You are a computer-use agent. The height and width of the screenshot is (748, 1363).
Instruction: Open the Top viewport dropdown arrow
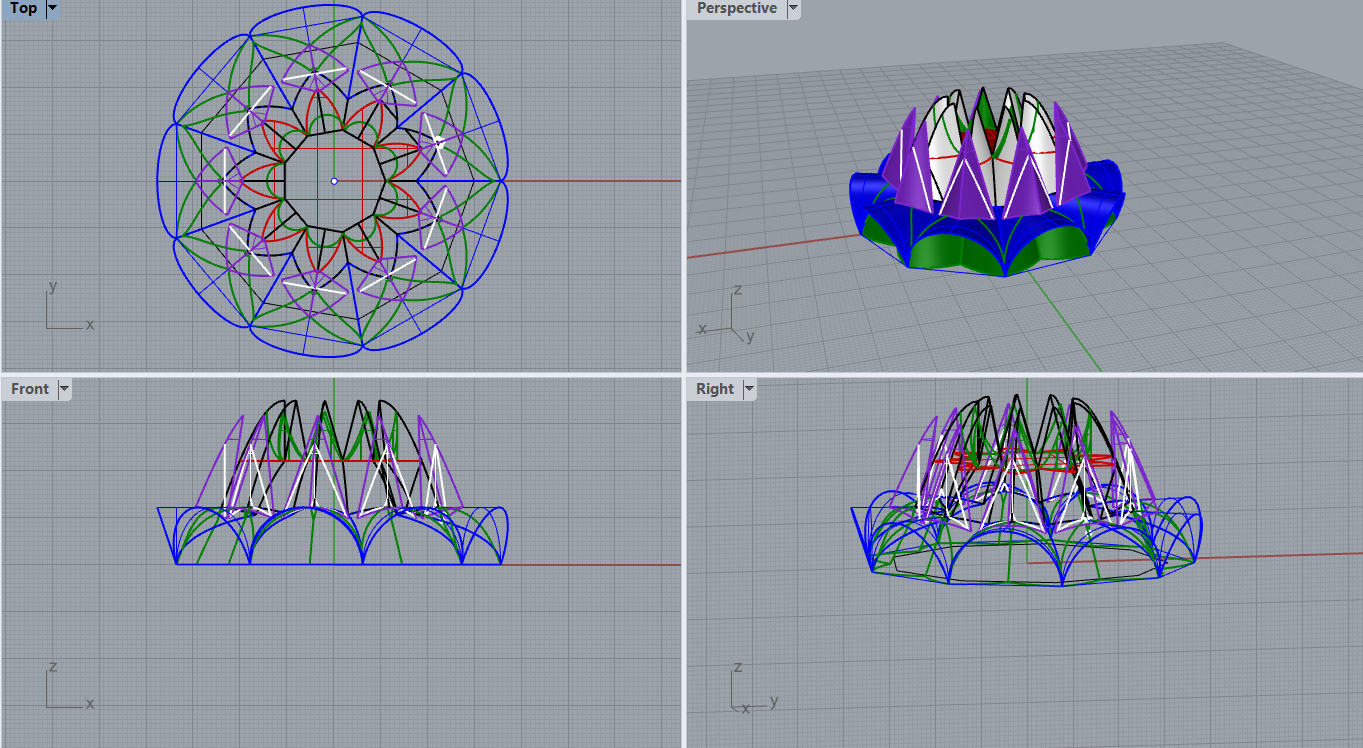click(x=52, y=8)
